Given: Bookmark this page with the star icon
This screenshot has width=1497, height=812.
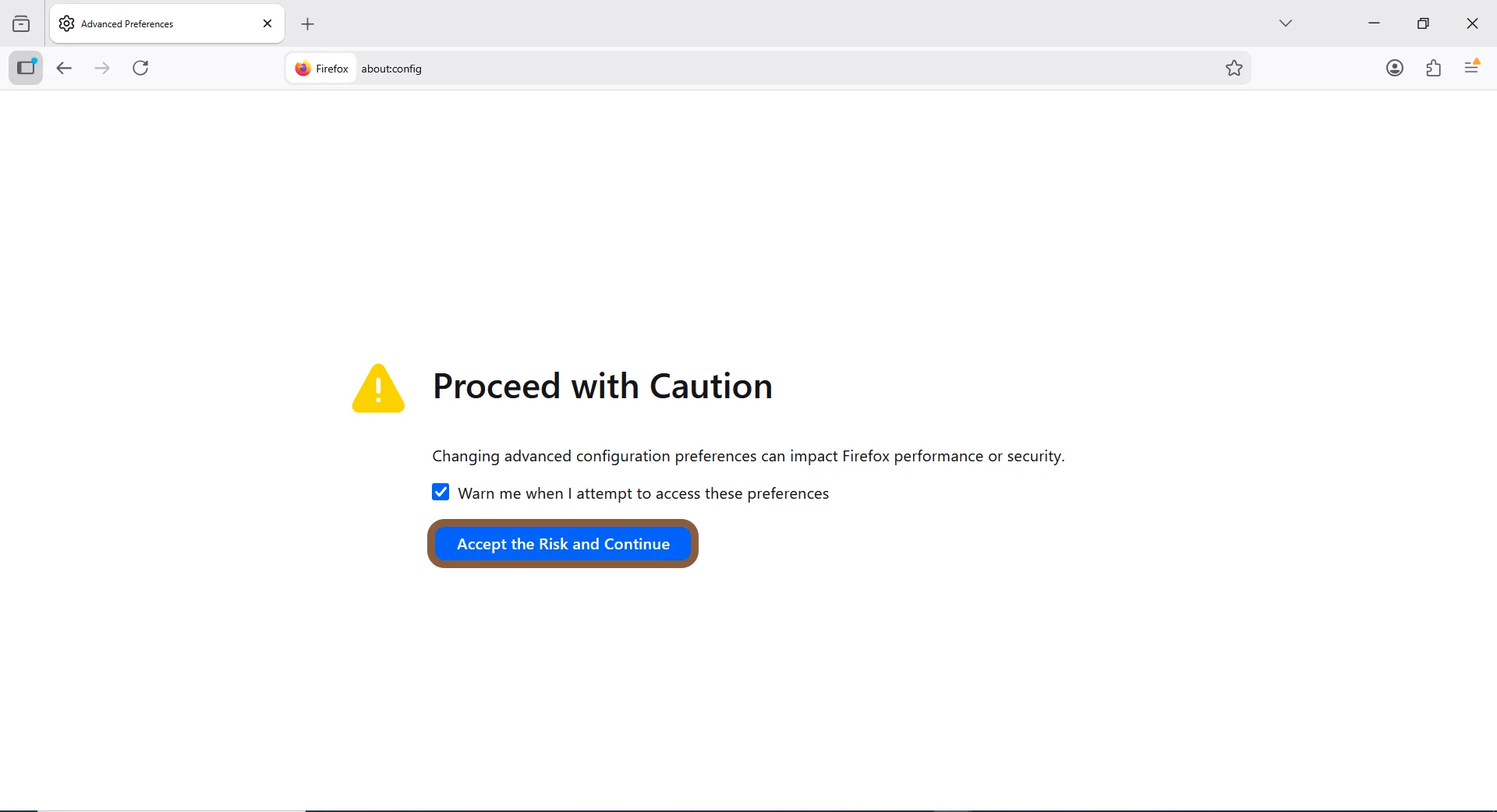Looking at the screenshot, I should [x=1234, y=69].
